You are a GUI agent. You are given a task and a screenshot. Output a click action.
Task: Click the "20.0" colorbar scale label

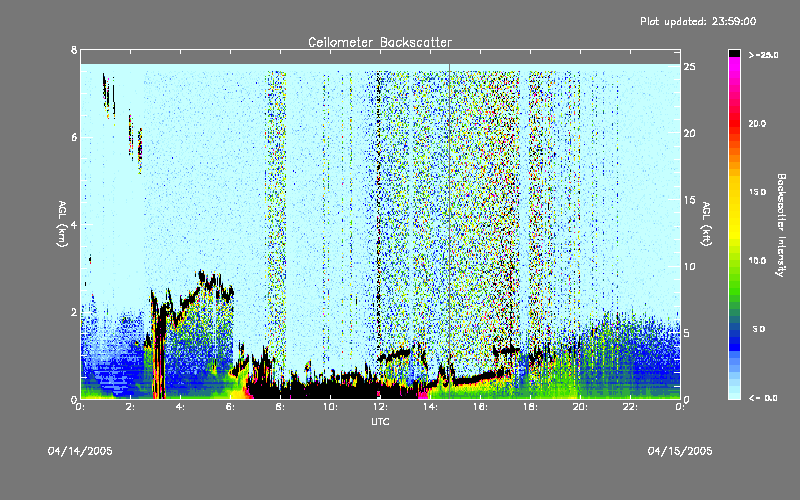[757, 124]
